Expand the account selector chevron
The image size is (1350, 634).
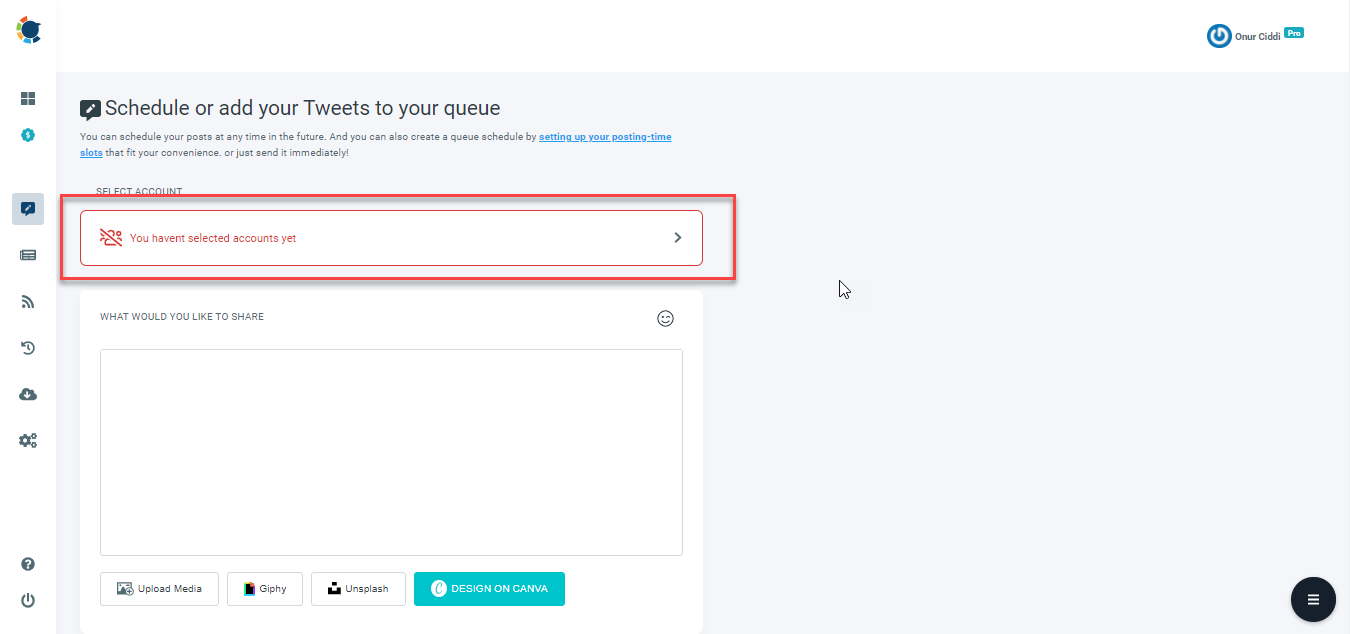677,237
